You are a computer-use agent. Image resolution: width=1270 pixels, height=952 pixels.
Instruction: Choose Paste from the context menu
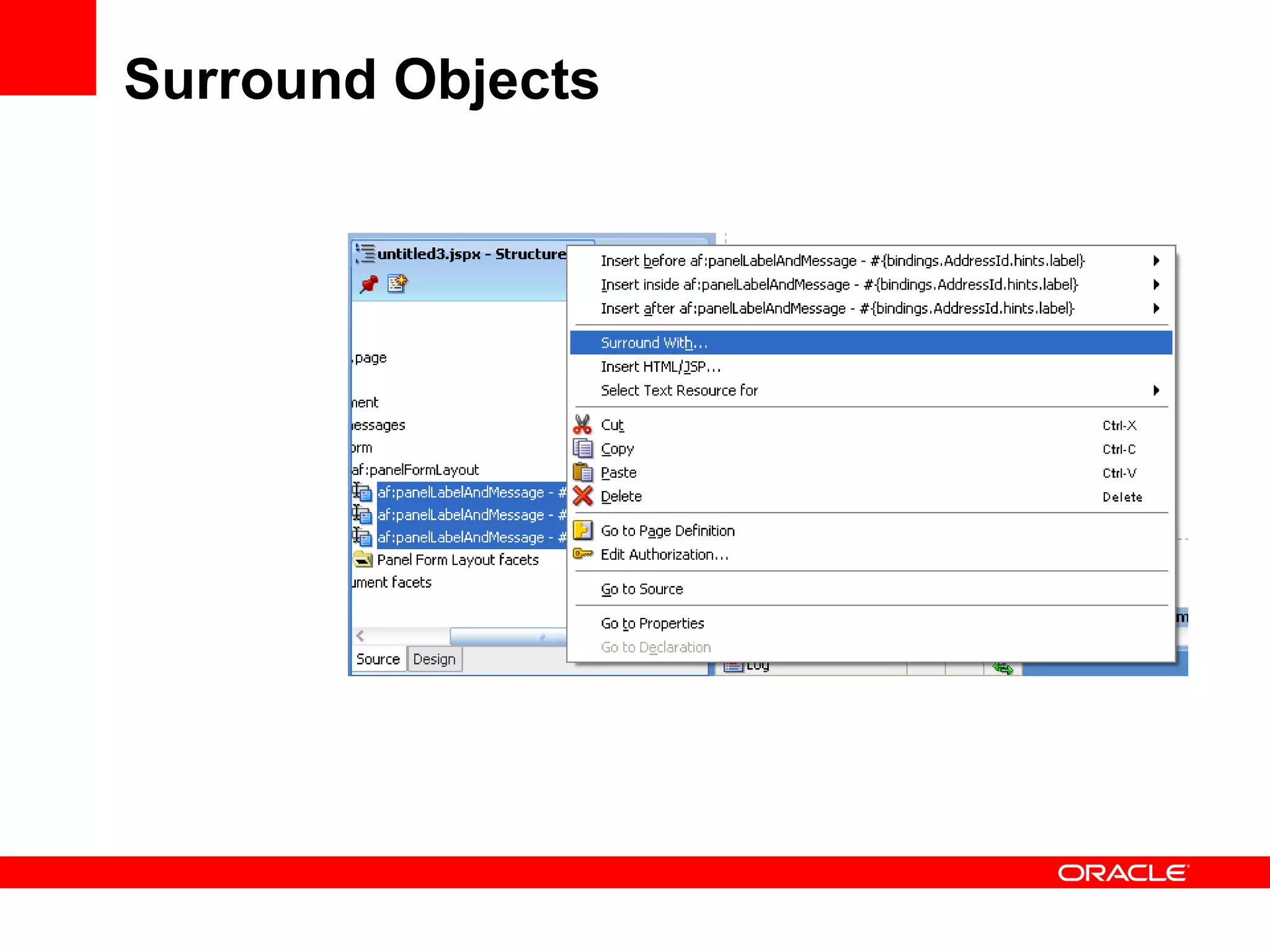click(871, 473)
